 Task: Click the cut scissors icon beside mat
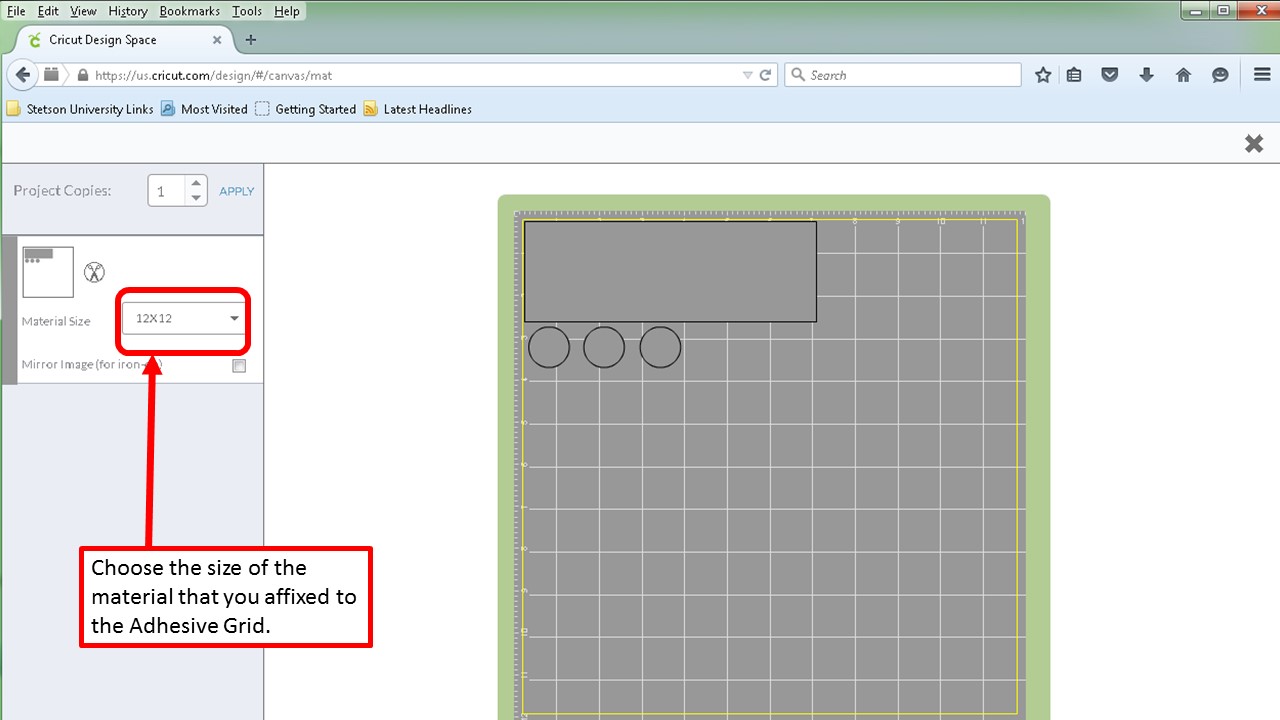tap(94, 272)
